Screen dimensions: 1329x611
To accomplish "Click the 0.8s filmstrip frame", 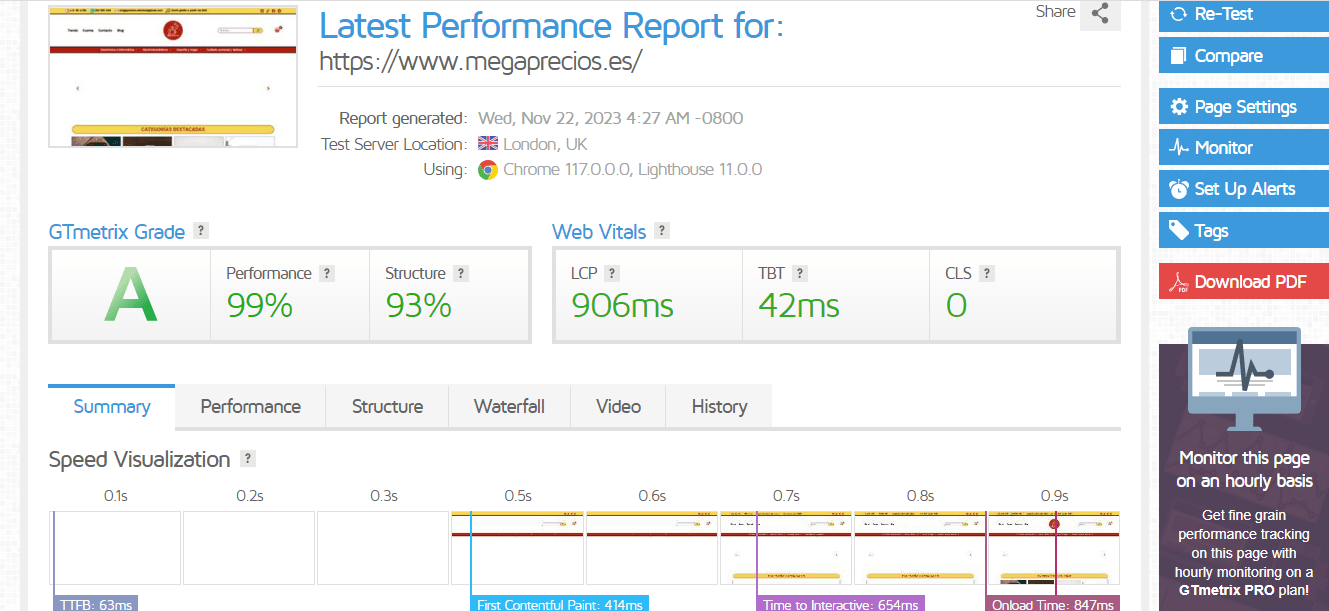I will 919,548.
